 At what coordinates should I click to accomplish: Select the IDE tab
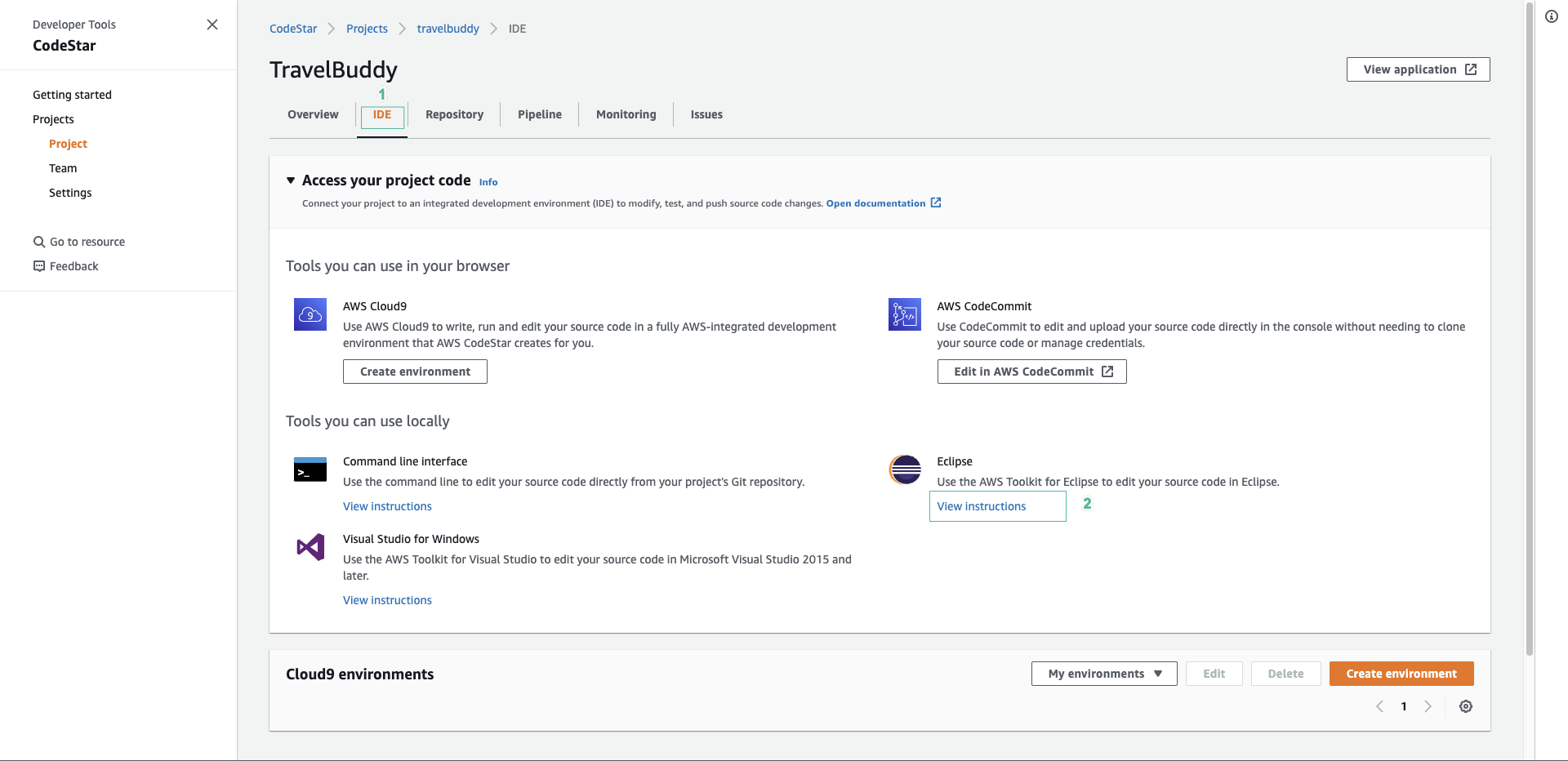point(382,114)
